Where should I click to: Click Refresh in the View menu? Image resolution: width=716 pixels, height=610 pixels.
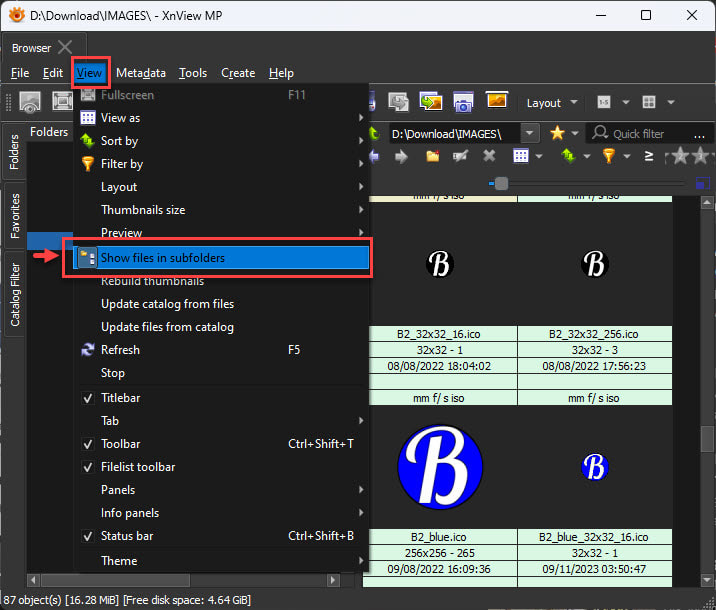pos(221,350)
